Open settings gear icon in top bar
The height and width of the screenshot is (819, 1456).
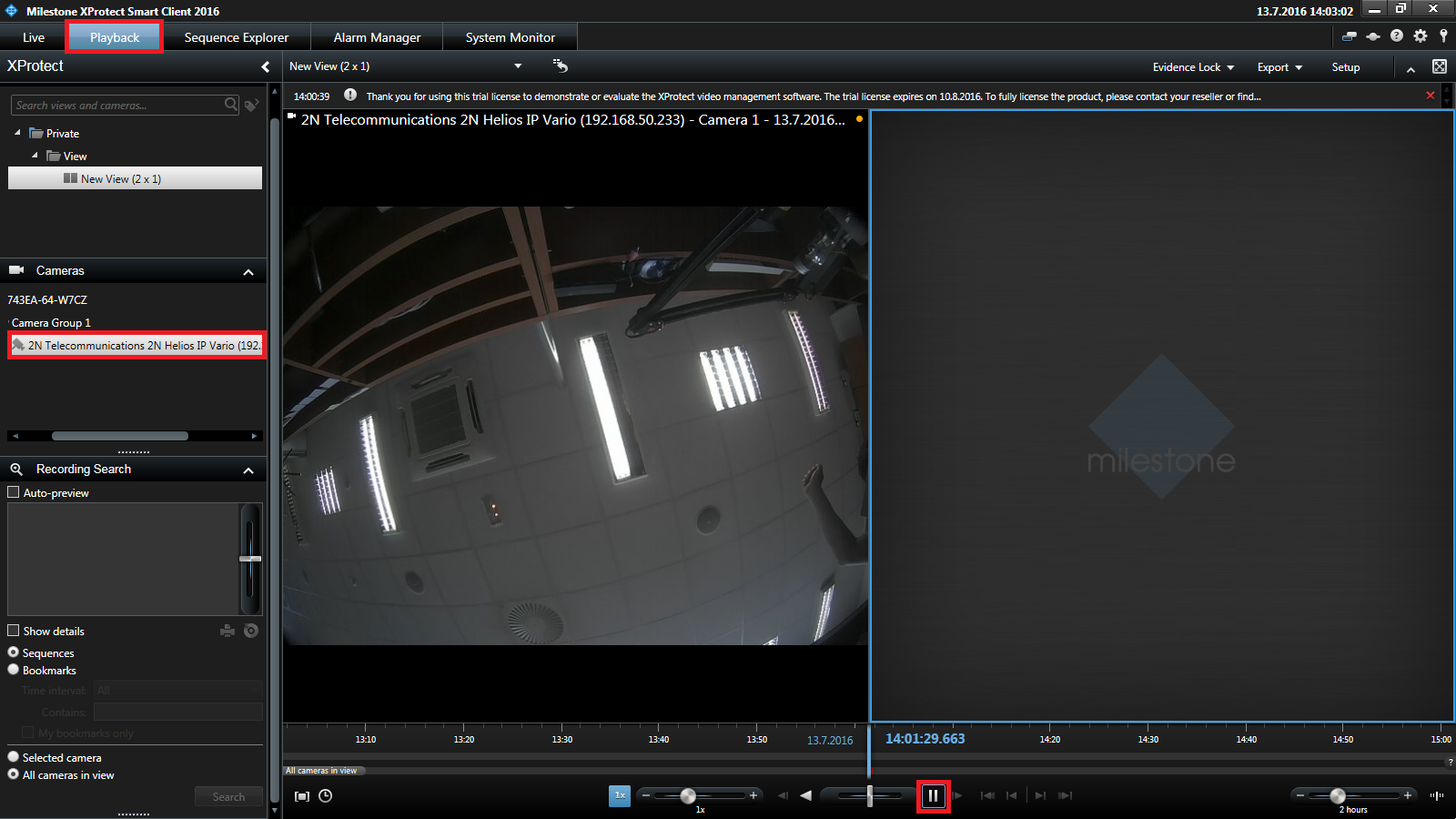[x=1421, y=36]
